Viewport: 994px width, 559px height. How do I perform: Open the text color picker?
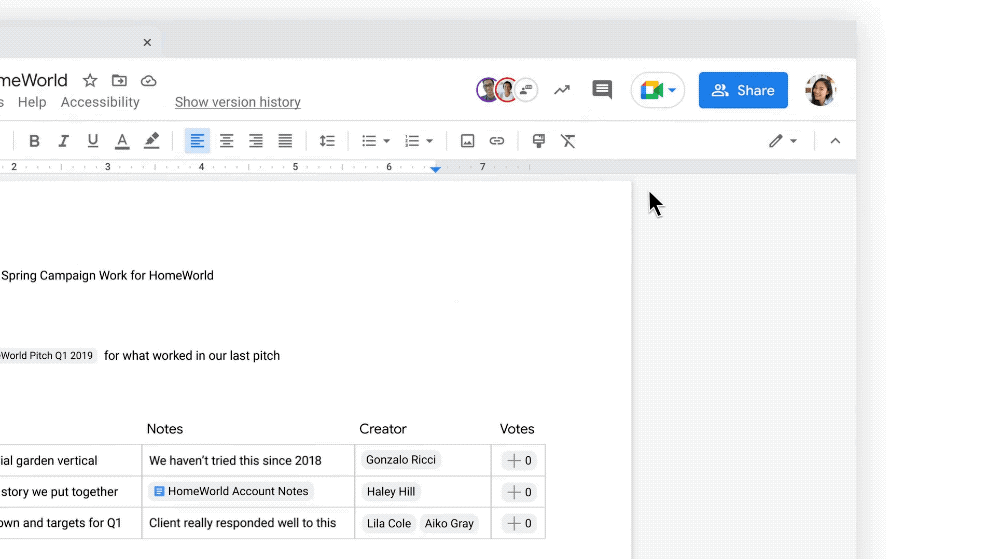(122, 141)
